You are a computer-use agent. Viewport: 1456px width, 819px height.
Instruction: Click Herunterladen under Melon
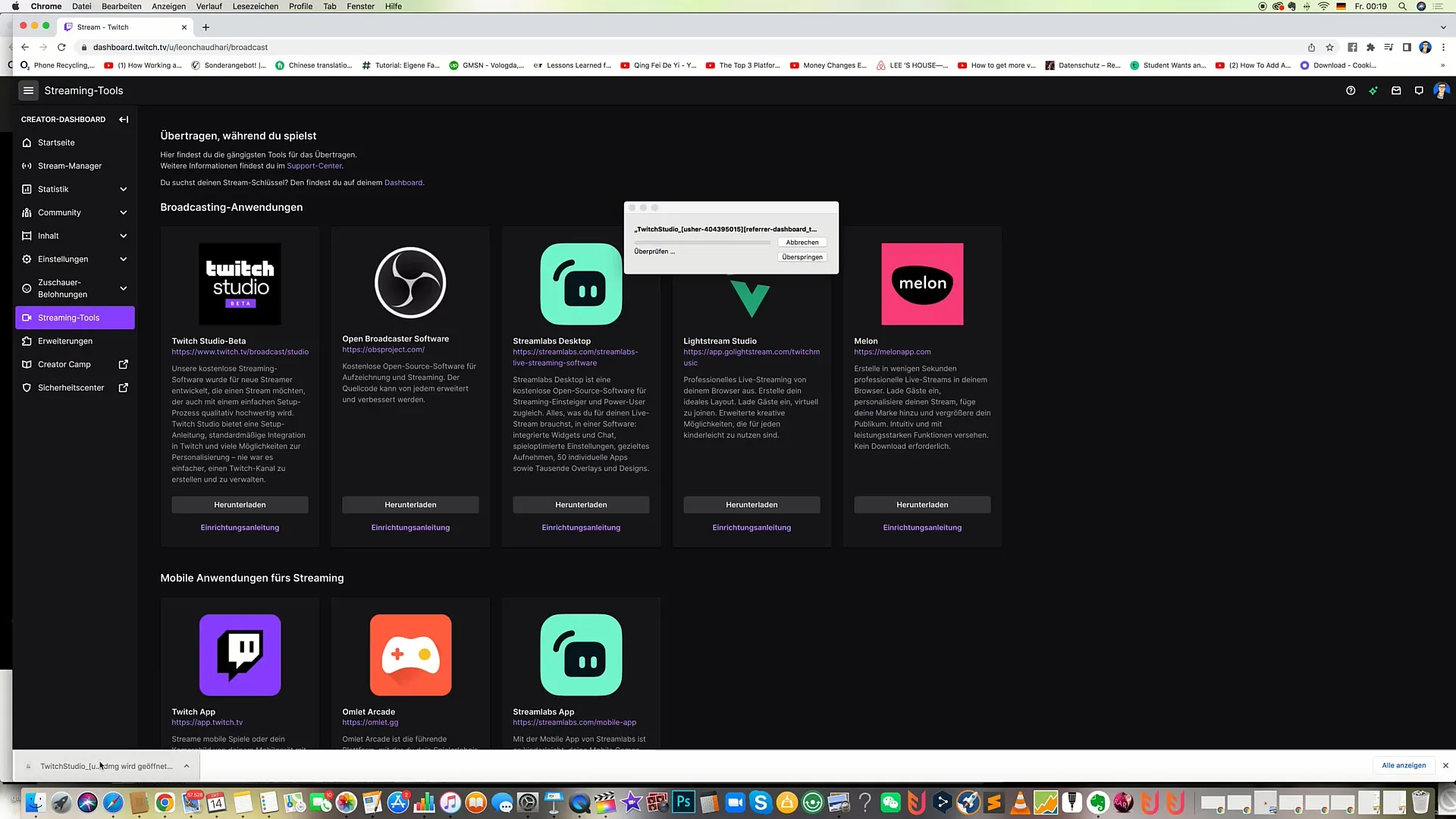(922, 504)
